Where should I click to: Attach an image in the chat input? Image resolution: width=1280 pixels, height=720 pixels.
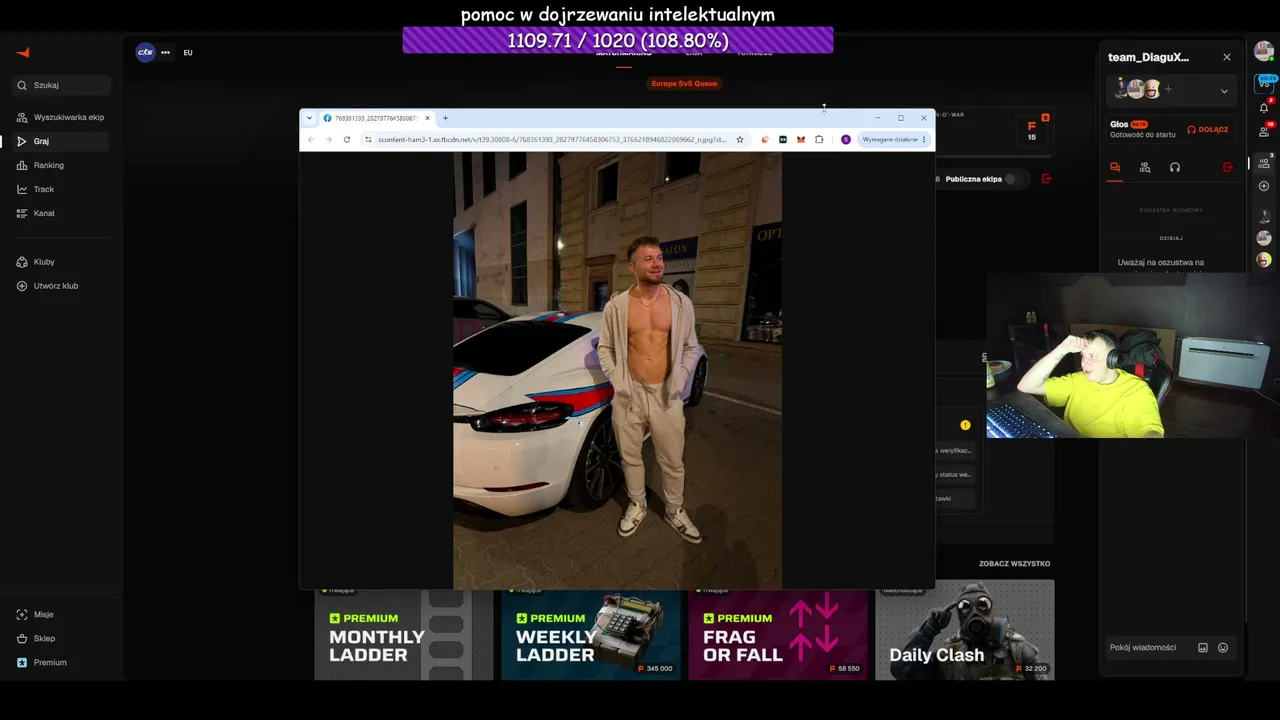[x=1203, y=648]
